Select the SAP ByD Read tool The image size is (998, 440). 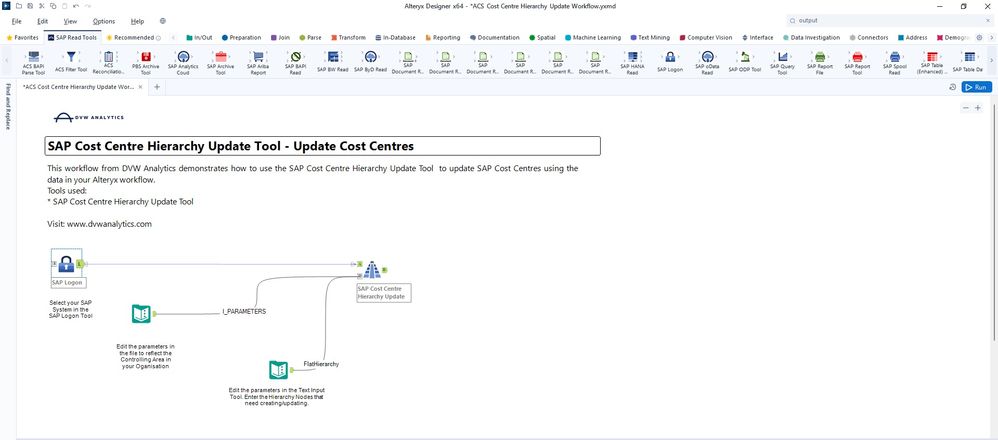(370, 62)
